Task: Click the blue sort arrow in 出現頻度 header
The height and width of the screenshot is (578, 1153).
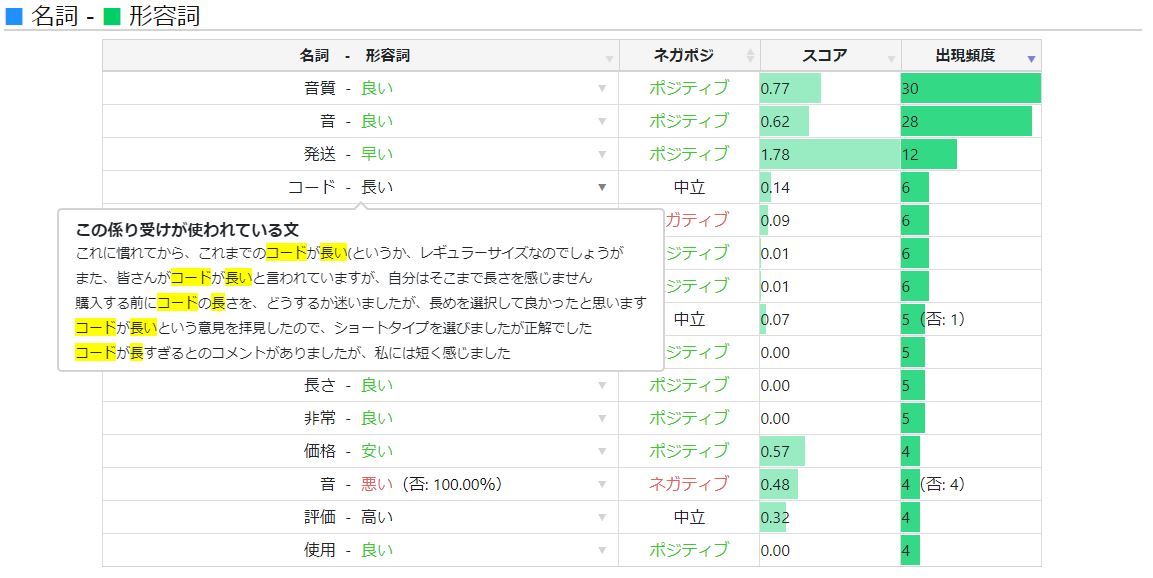Action: tap(1031, 60)
